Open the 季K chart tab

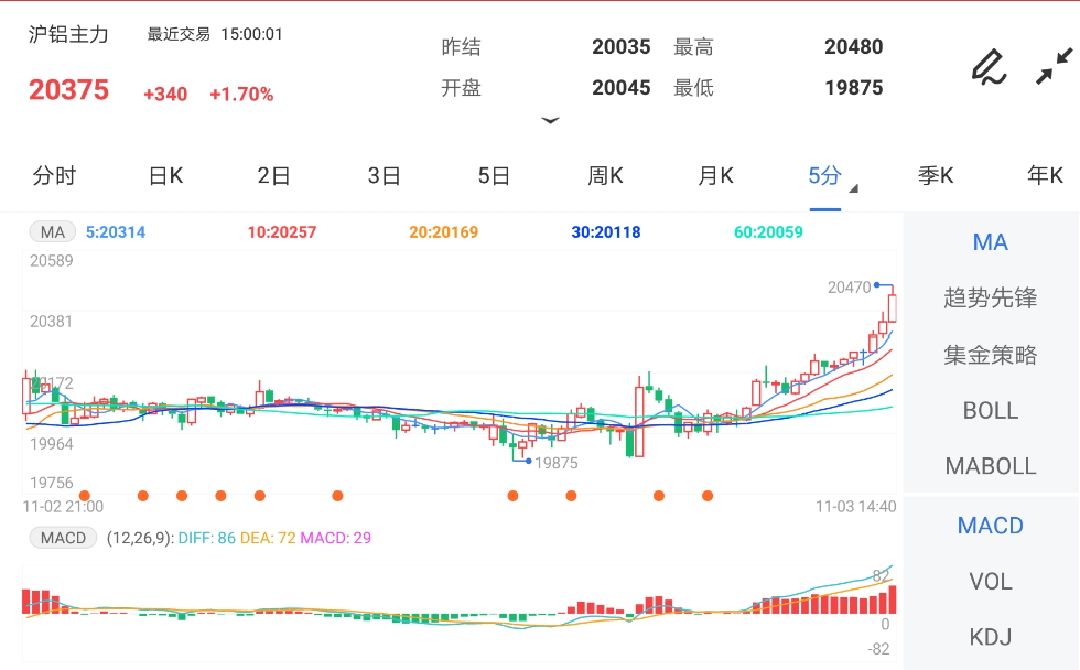pyautogui.click(x=935, y=176)
